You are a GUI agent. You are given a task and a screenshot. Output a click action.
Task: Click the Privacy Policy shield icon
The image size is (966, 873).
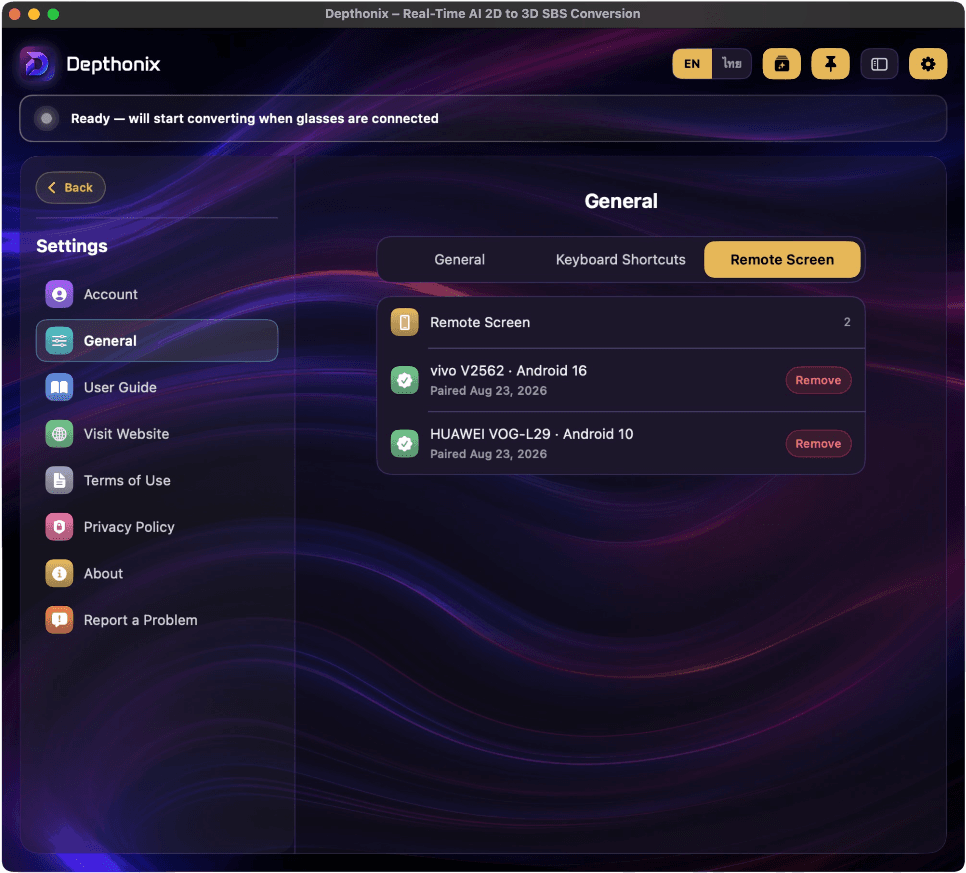(x=59, y=527)
